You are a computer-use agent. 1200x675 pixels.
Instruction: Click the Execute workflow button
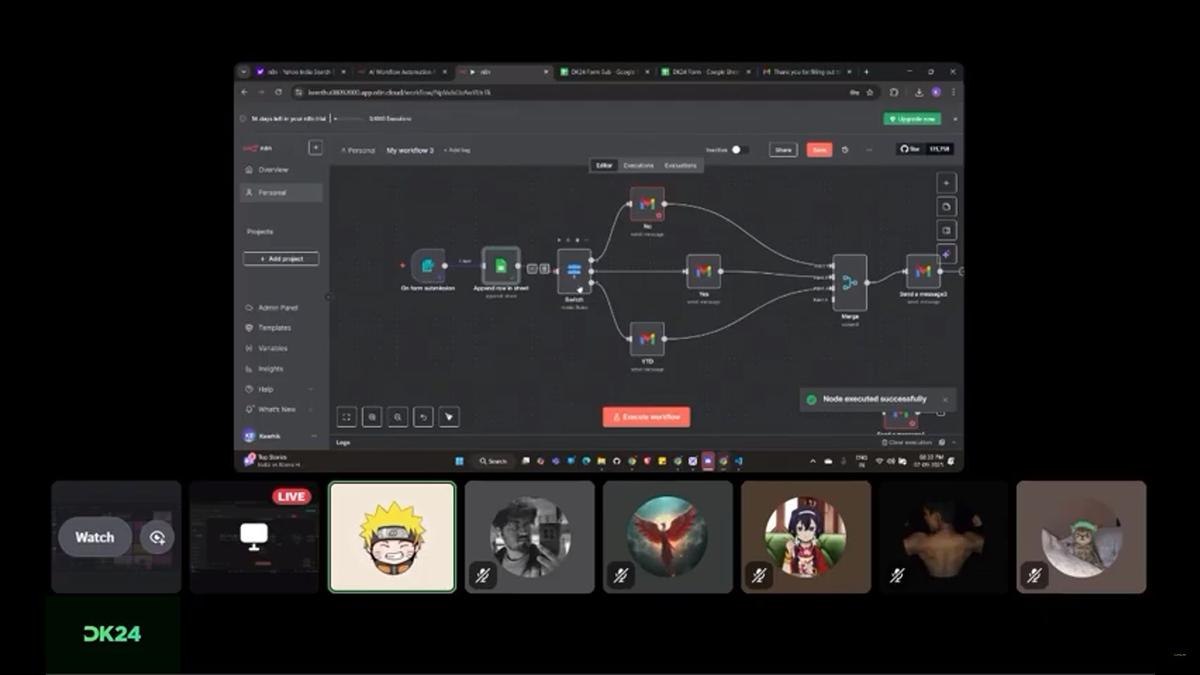[647, 417]
